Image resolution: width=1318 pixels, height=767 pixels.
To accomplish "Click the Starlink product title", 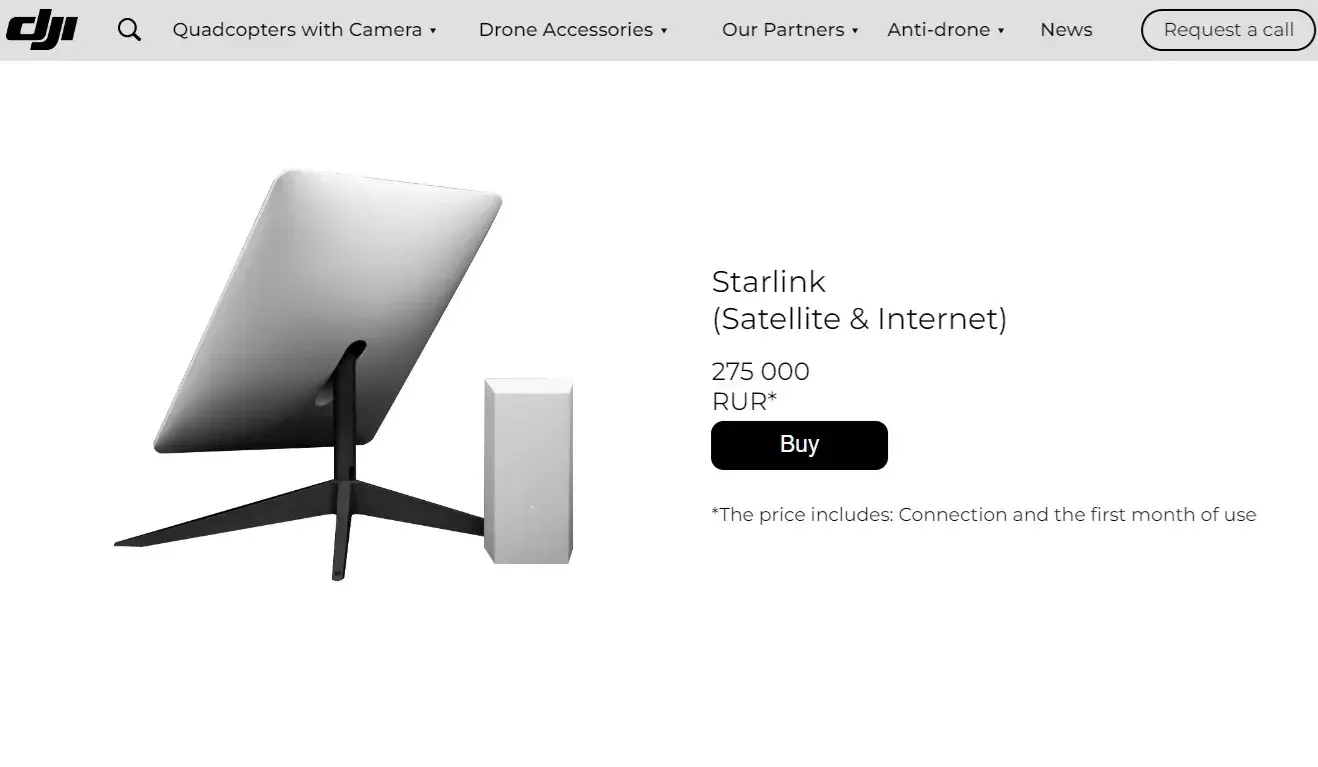I will coord(769,281).
